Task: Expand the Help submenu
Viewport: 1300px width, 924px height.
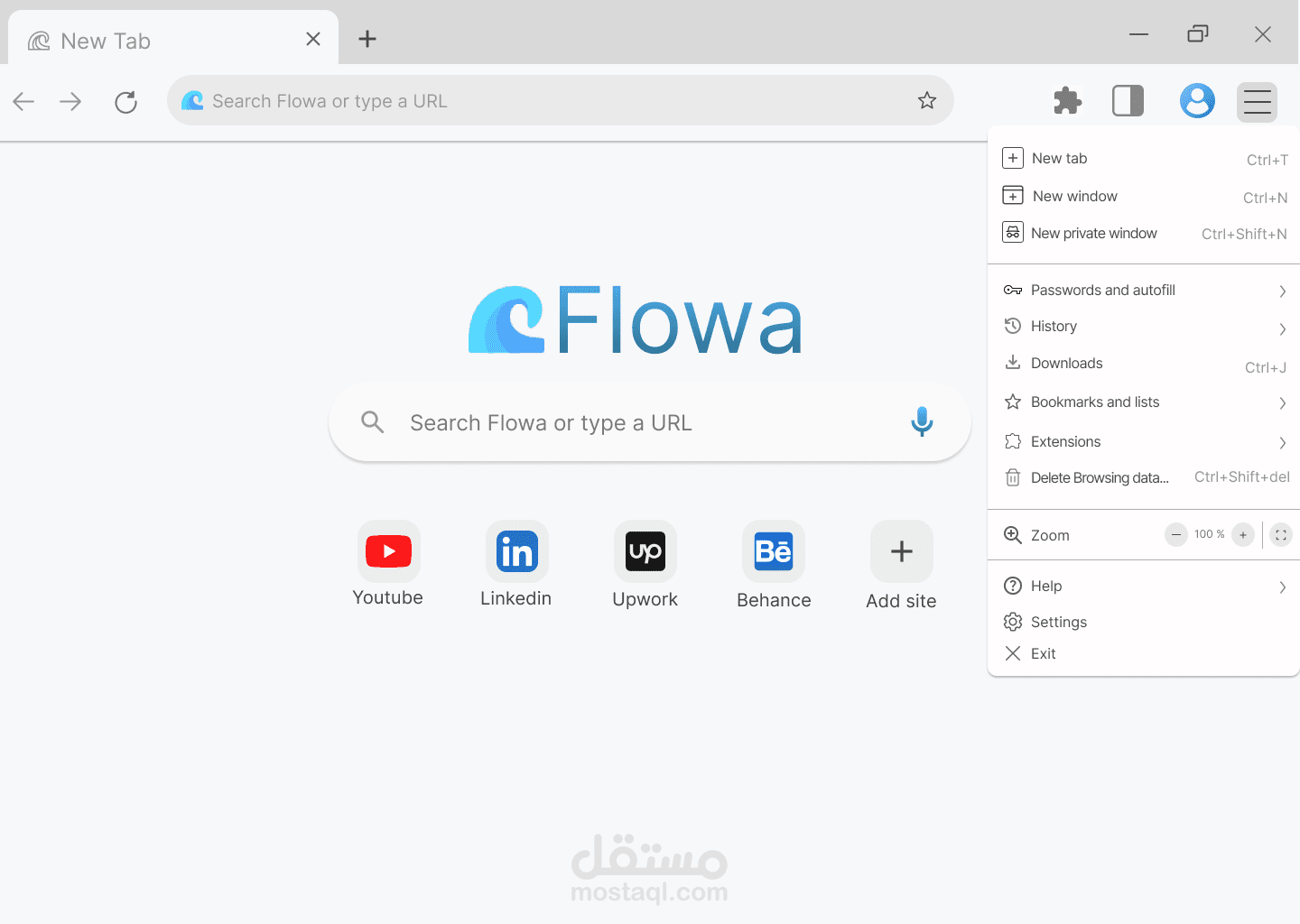Action: pyautogui.click(x=1144, y=587)
